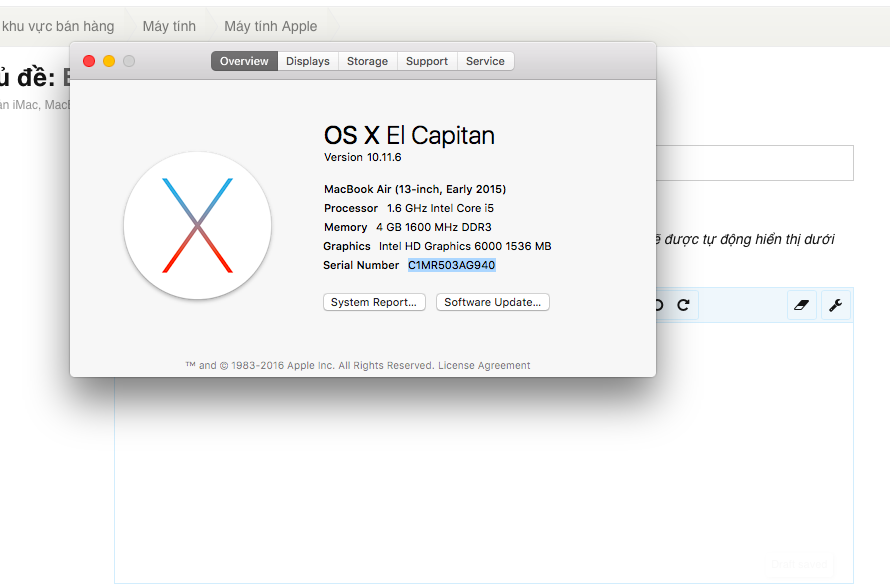This screenshot has width=890, height=588.
Task: Click the OS X El Capitan logo
Action: pos(197,225)
